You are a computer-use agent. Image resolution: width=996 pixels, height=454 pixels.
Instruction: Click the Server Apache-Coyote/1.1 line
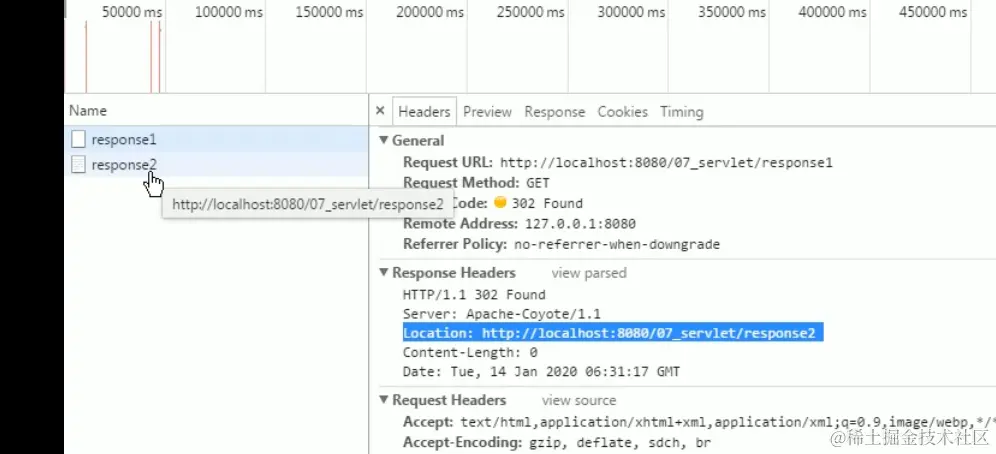pyautogui.click(x=502, y=314)
